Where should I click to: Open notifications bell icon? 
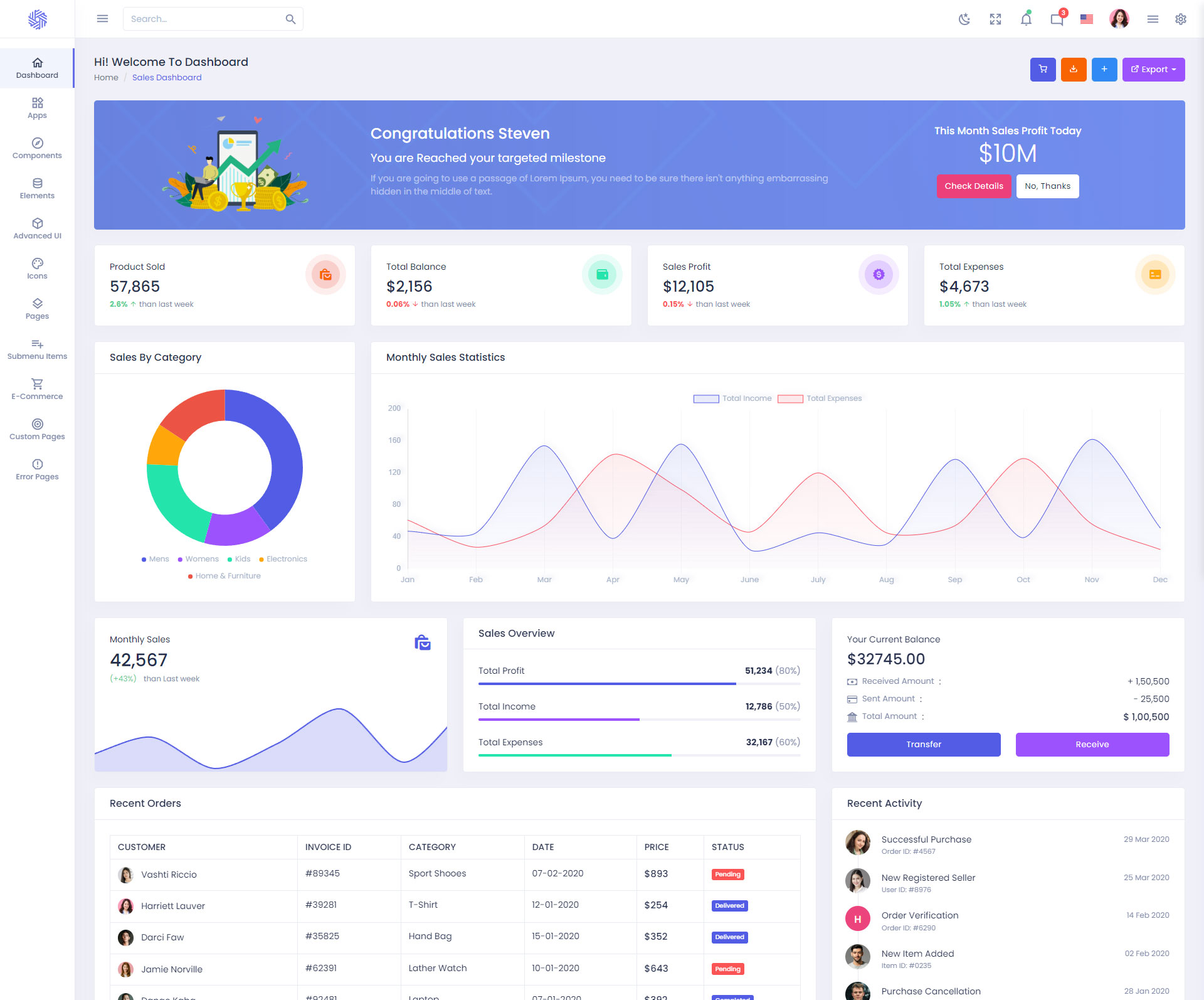tap(1026, 19)
